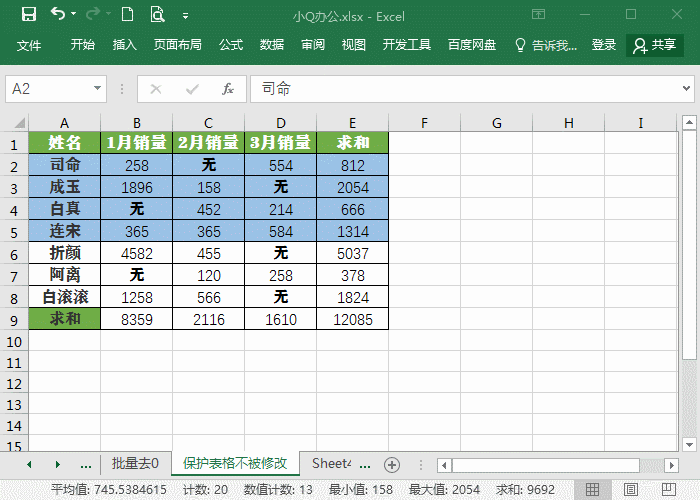Click cell with value 1896
This screenshot has height=500, width=700.
coord(137,187)
